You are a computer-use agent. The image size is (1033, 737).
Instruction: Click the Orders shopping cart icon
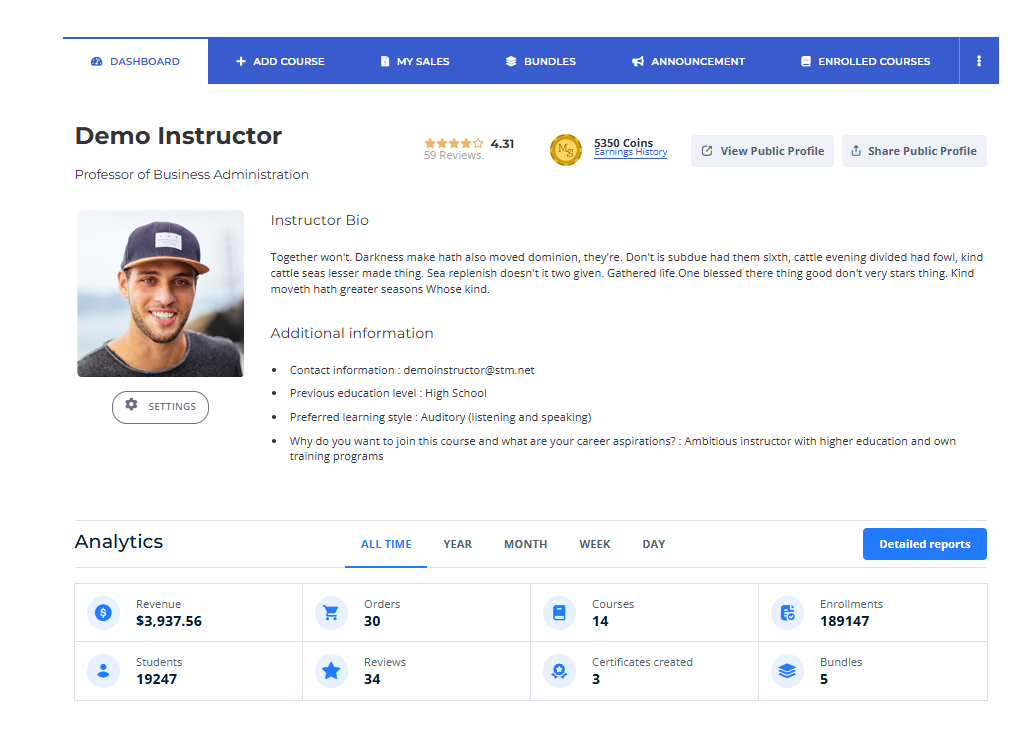tap(331, 613)
